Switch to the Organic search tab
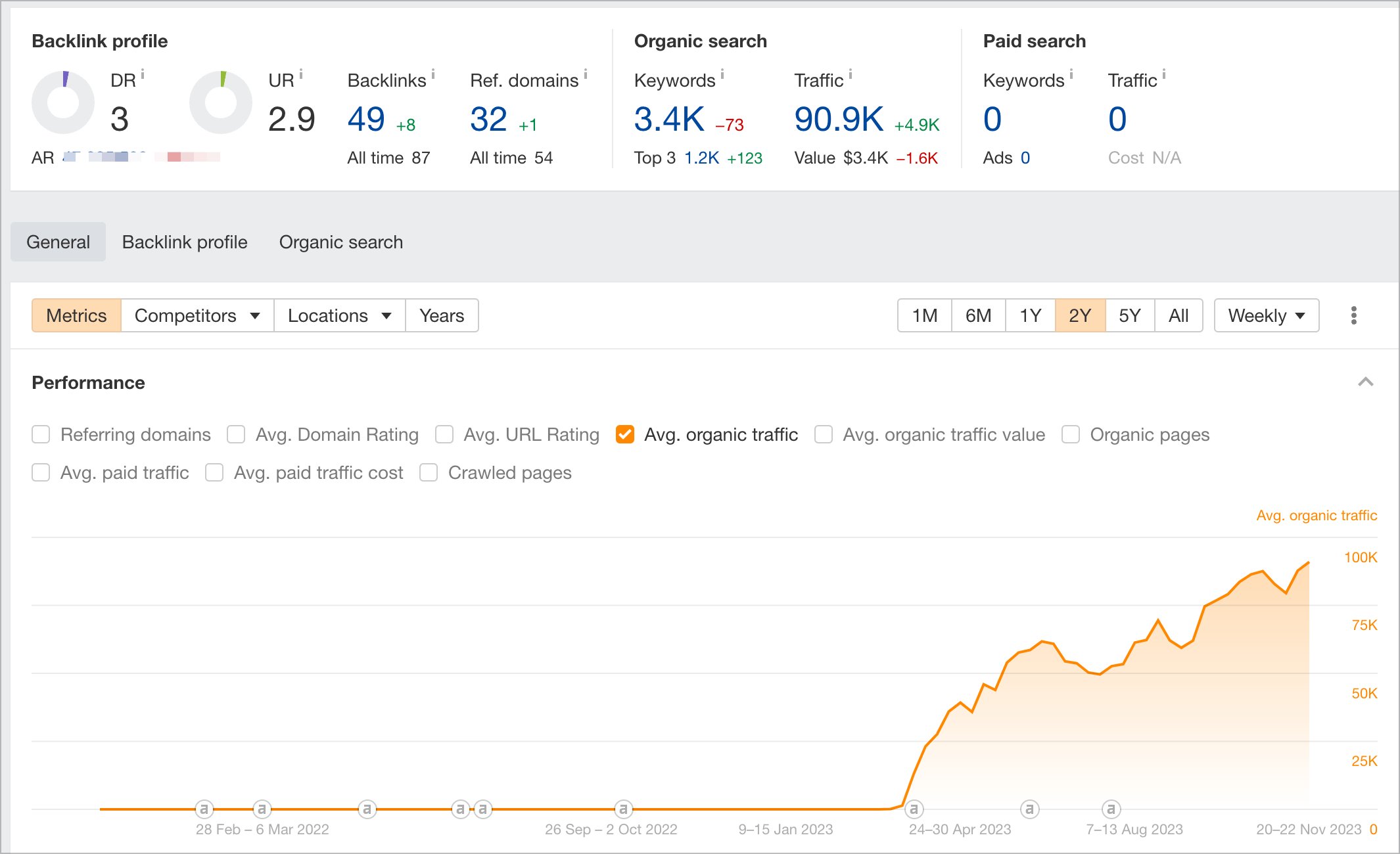 tap(340, 242)
